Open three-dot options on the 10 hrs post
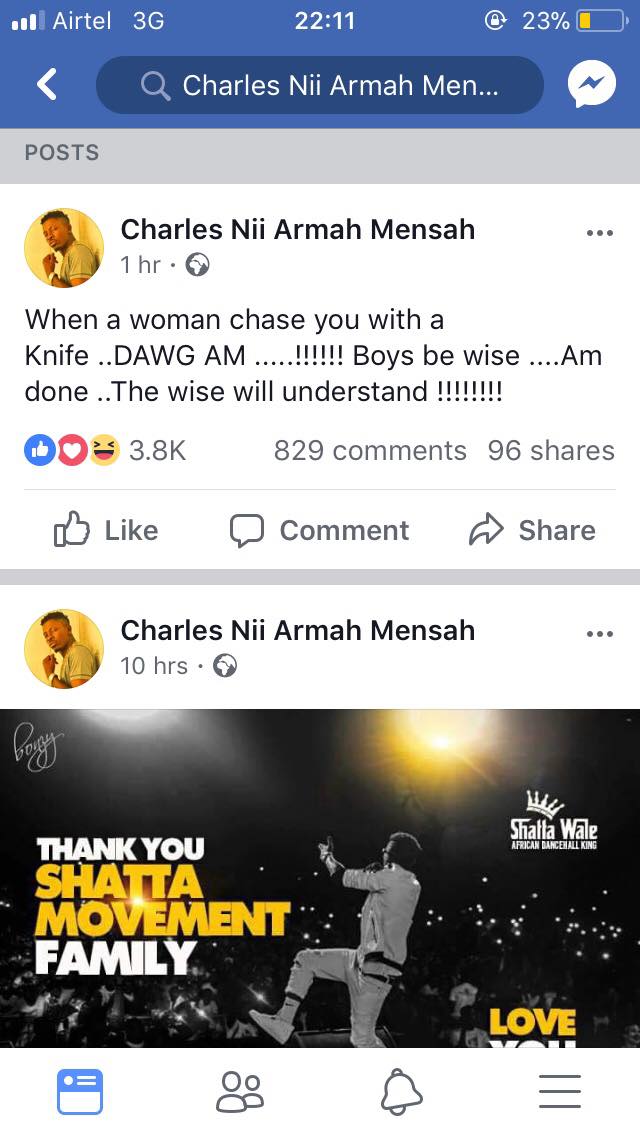The width and height of the screenshot is (640, 1136). pos(599,634)
